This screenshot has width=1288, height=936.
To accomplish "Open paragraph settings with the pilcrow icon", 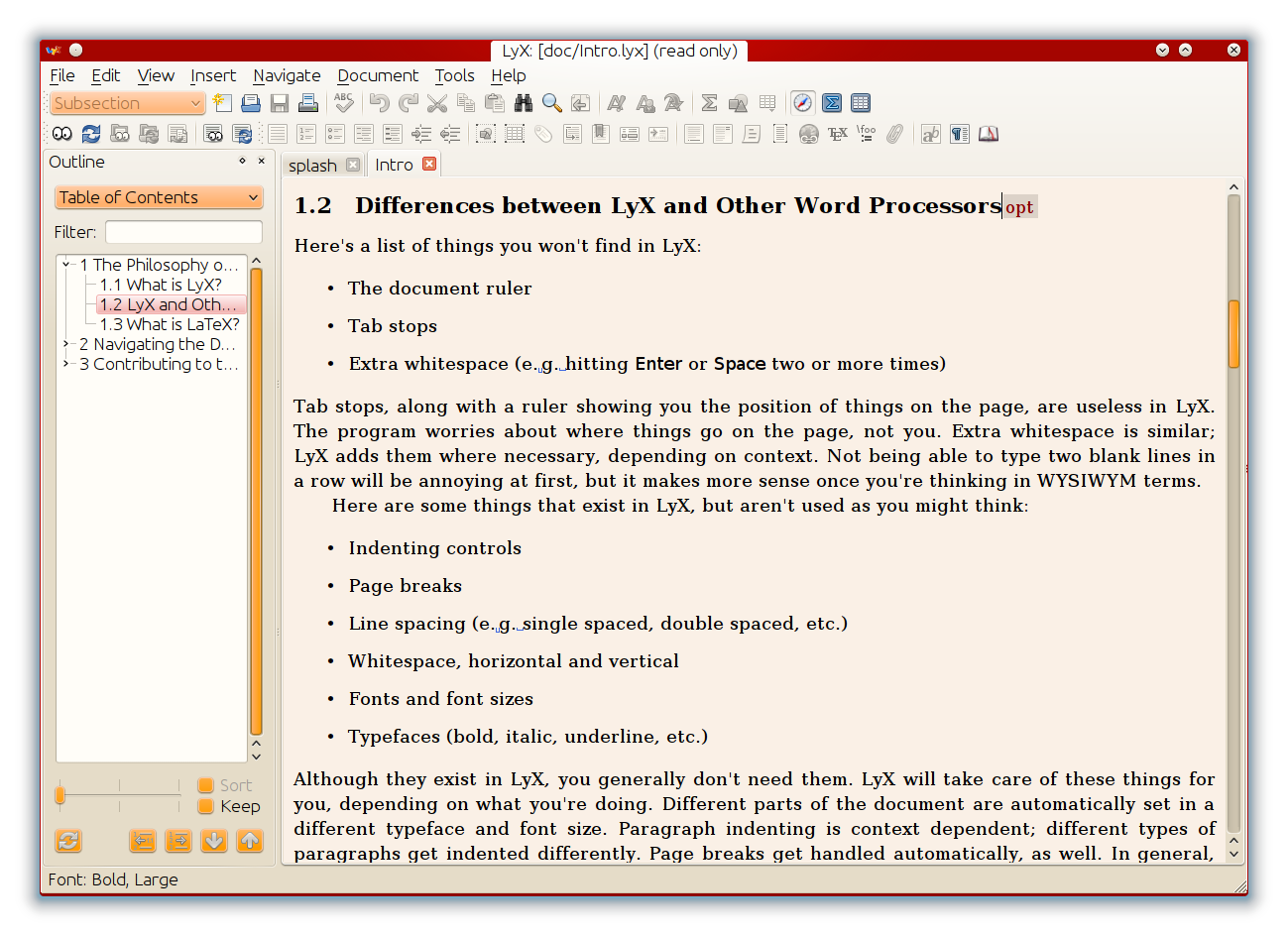I will 960,134.
